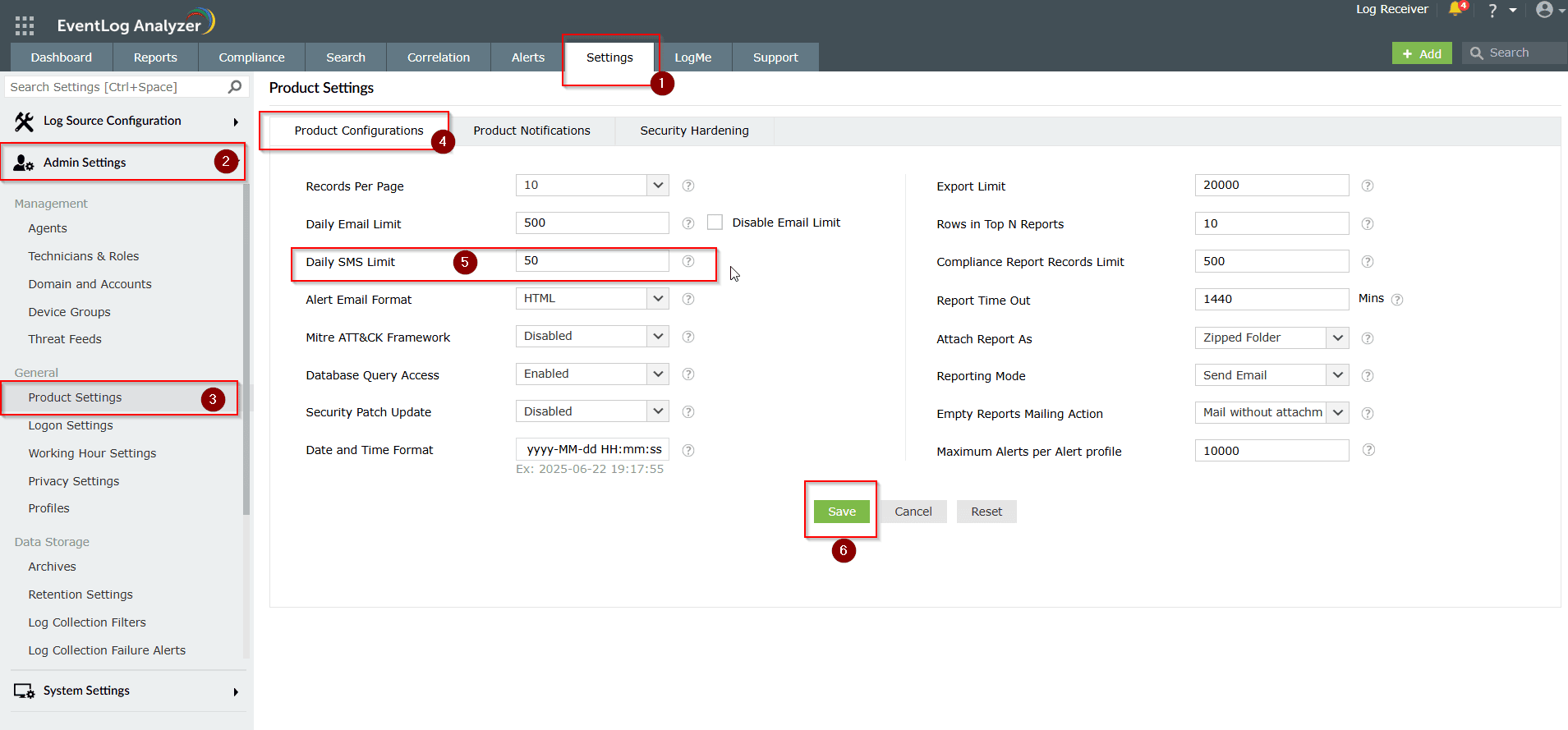Open the user account profile icon
This screenshot has width=1568, height=730.
pyautogui.click(x=1544, y=10)
